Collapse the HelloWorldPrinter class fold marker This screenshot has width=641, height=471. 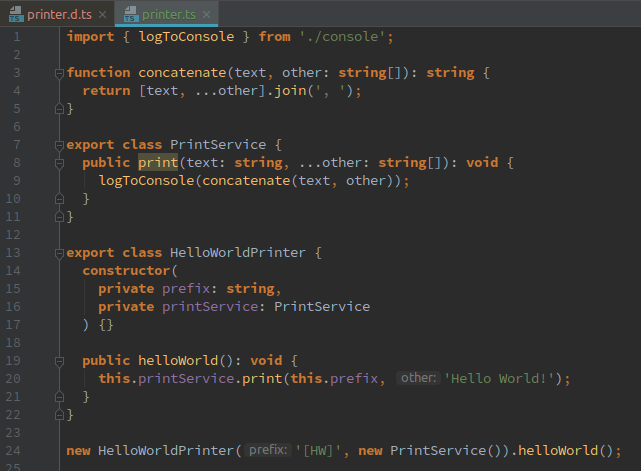click(x=59, y=253)
